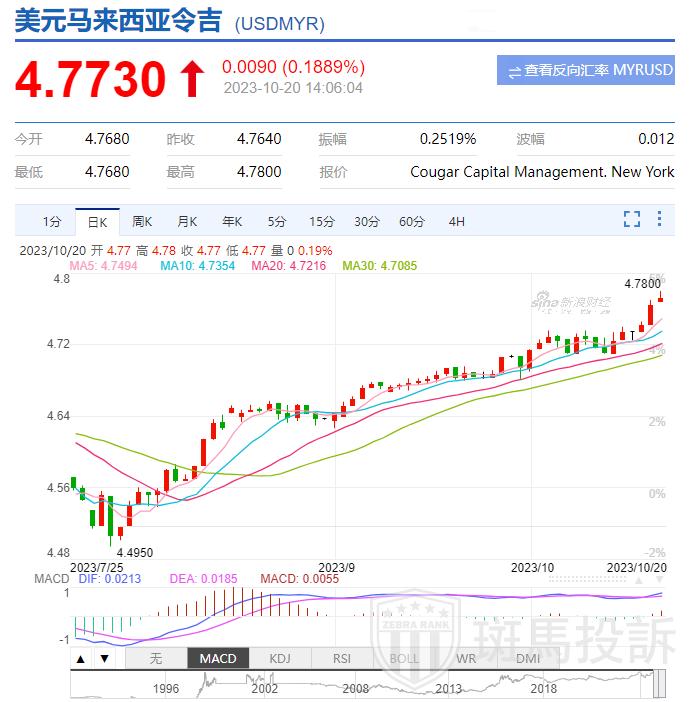This screenshot has height=702, width=695.
Task: Select the 月K monthly chart tab
Action: coord(187,221)
